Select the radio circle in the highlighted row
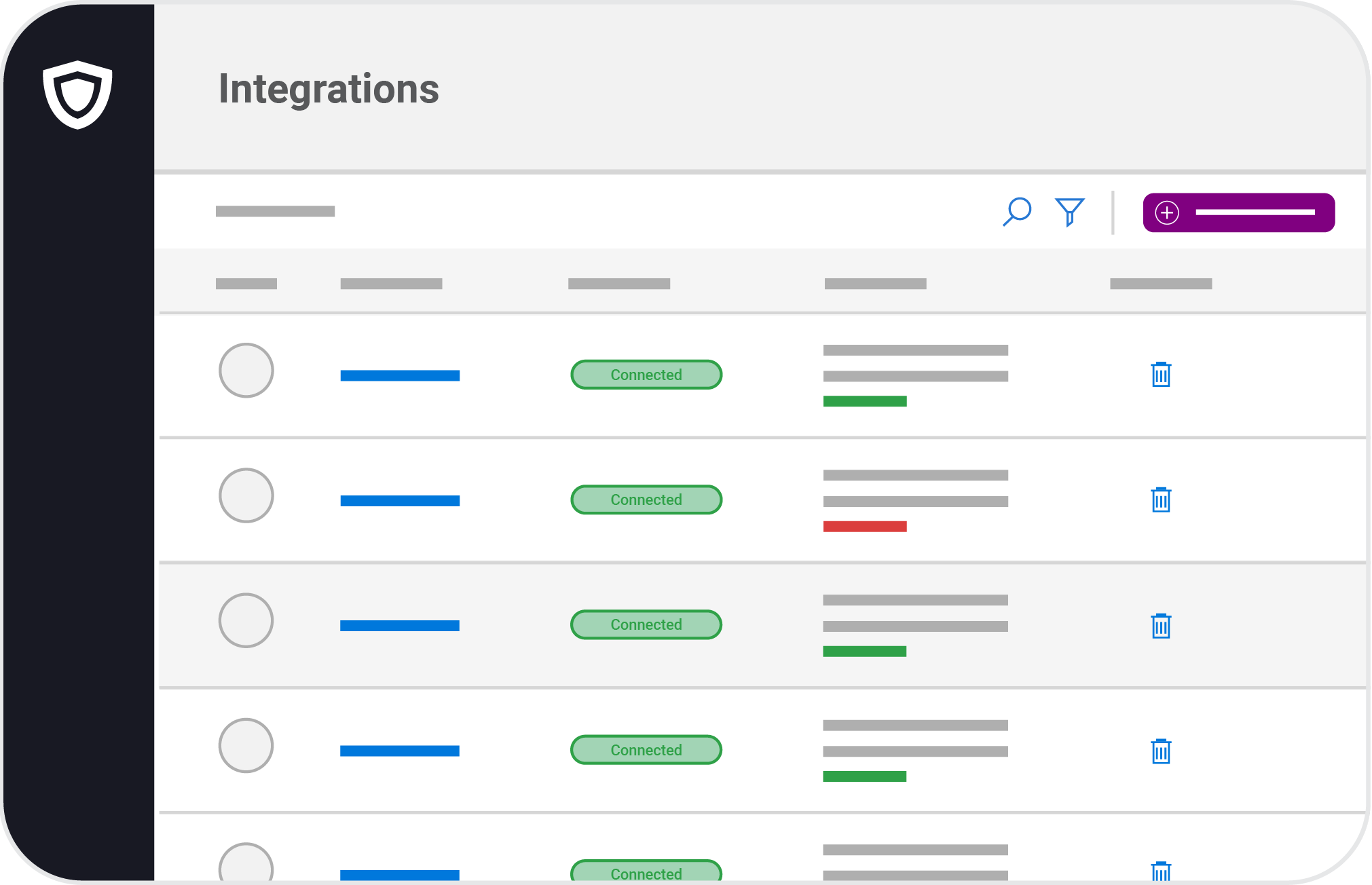This screenshot has height=885, width=1372. 246,620
